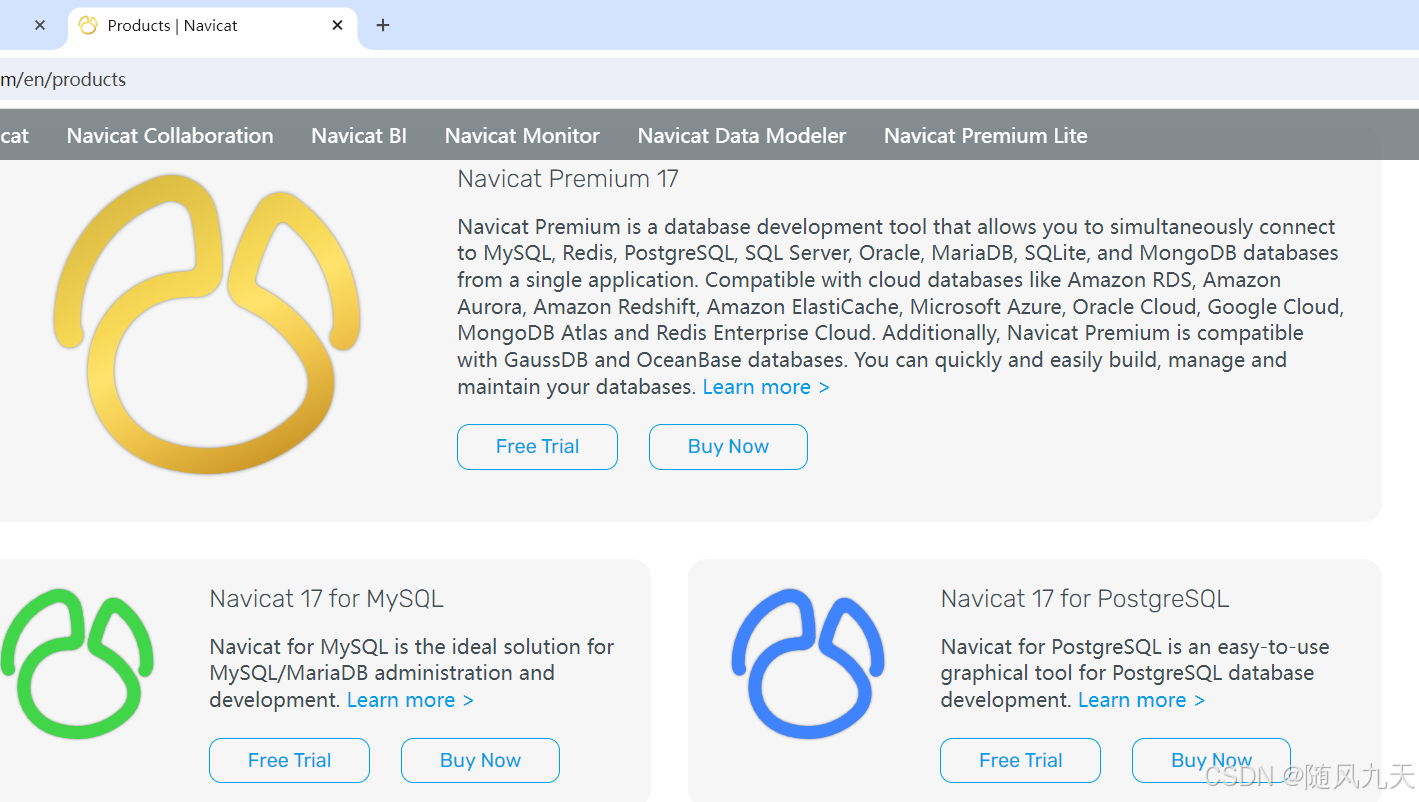This screenshot has width=1419, height=802.
Task: Click Buy Now for Navicat 17 for MySQL
Action: [x=480, y=761]
